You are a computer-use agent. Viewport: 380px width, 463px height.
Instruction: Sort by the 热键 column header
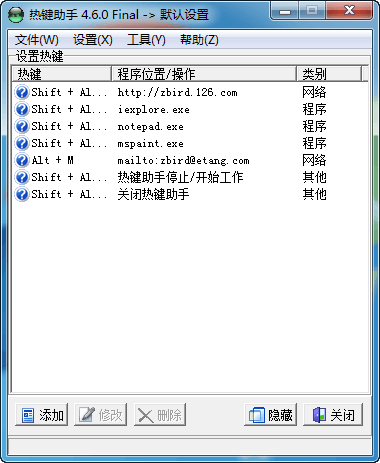point(62,74)
